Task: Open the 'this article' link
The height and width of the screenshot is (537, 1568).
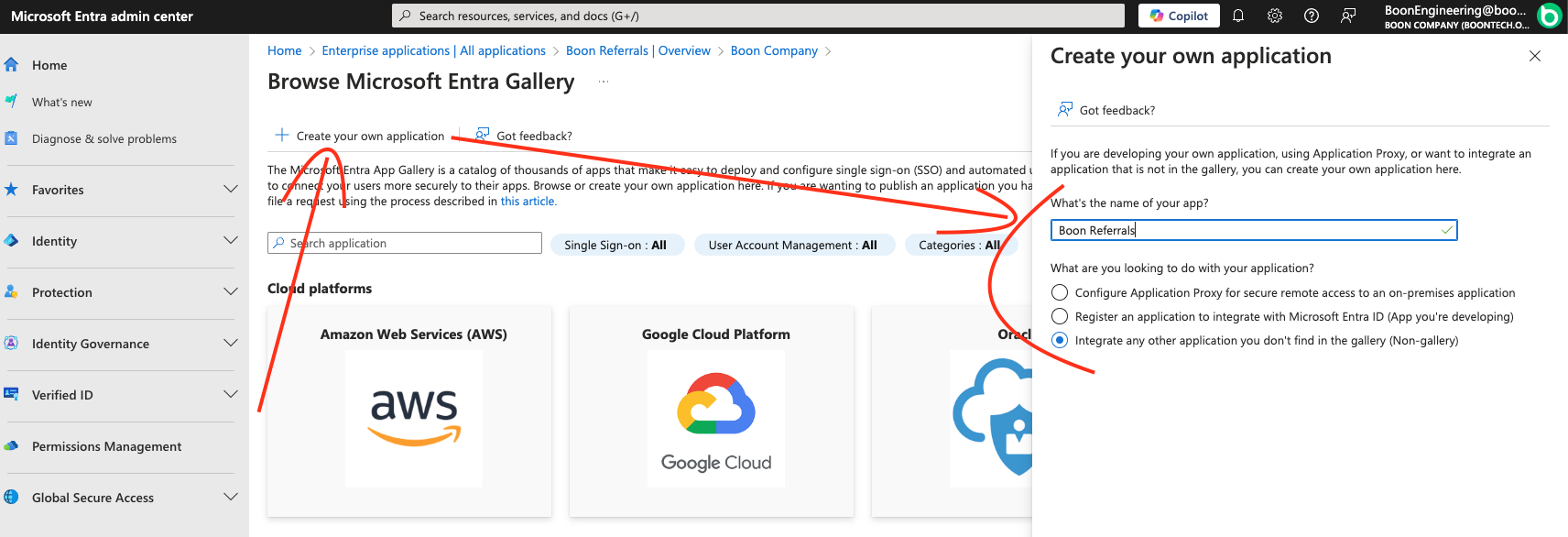Action: click(x=528, y=202)
